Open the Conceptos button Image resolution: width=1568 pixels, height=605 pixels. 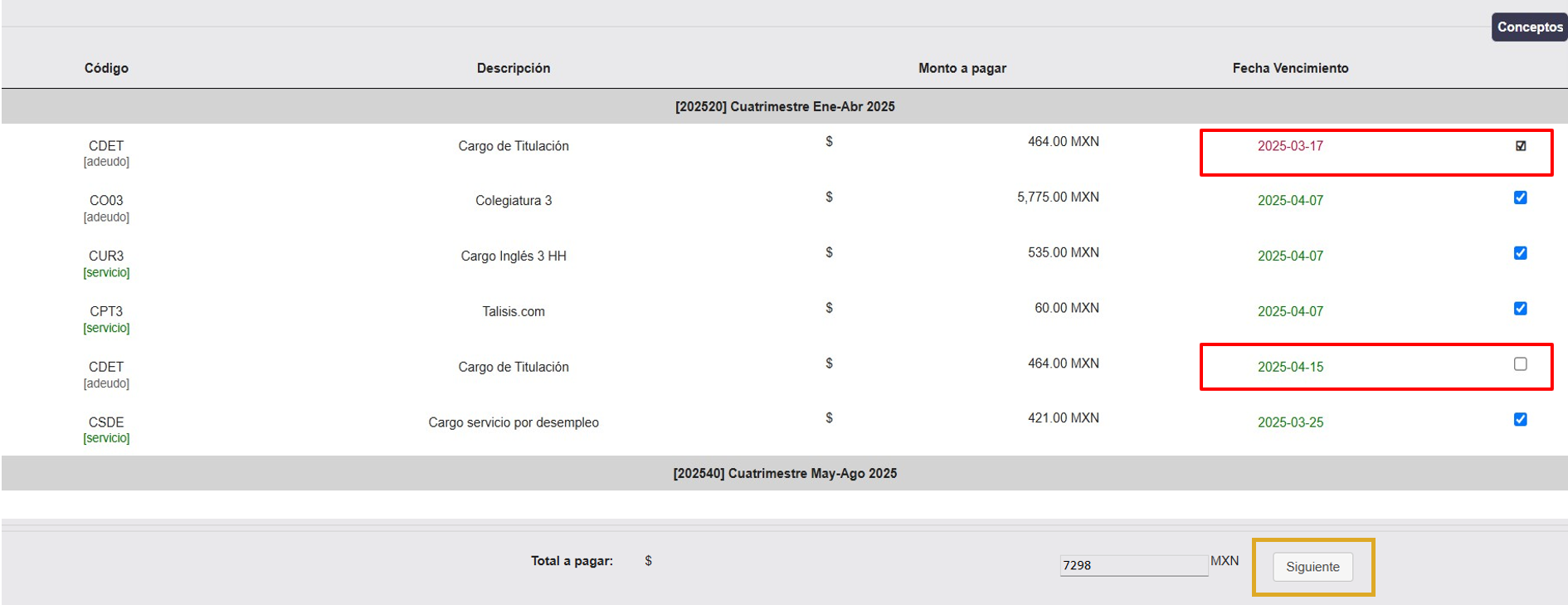(x=1529, y=27)
